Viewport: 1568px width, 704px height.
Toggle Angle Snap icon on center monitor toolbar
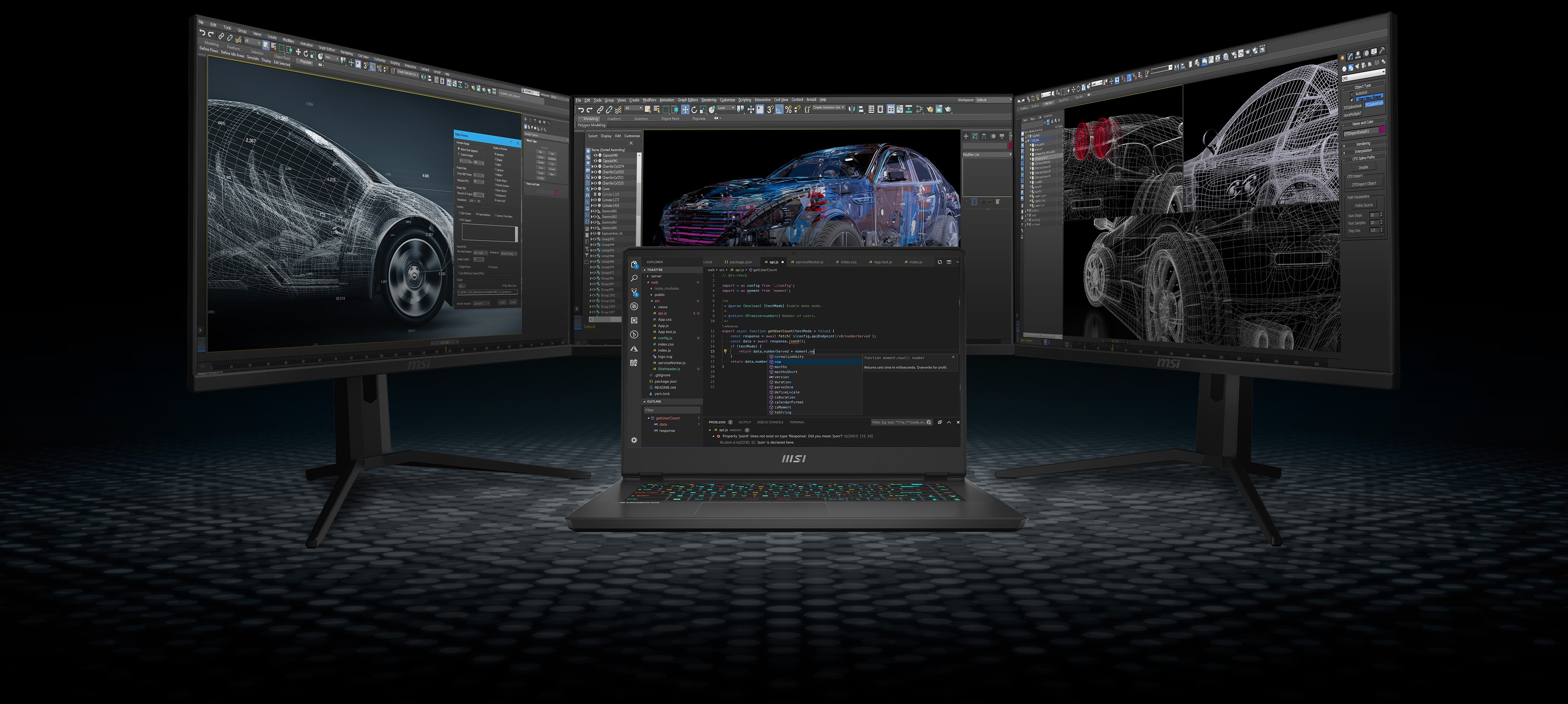[779, 109]
